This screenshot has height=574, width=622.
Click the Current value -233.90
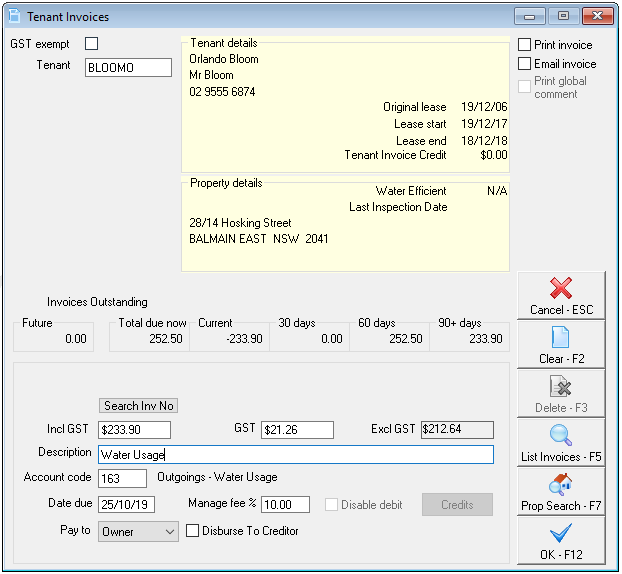244,339
